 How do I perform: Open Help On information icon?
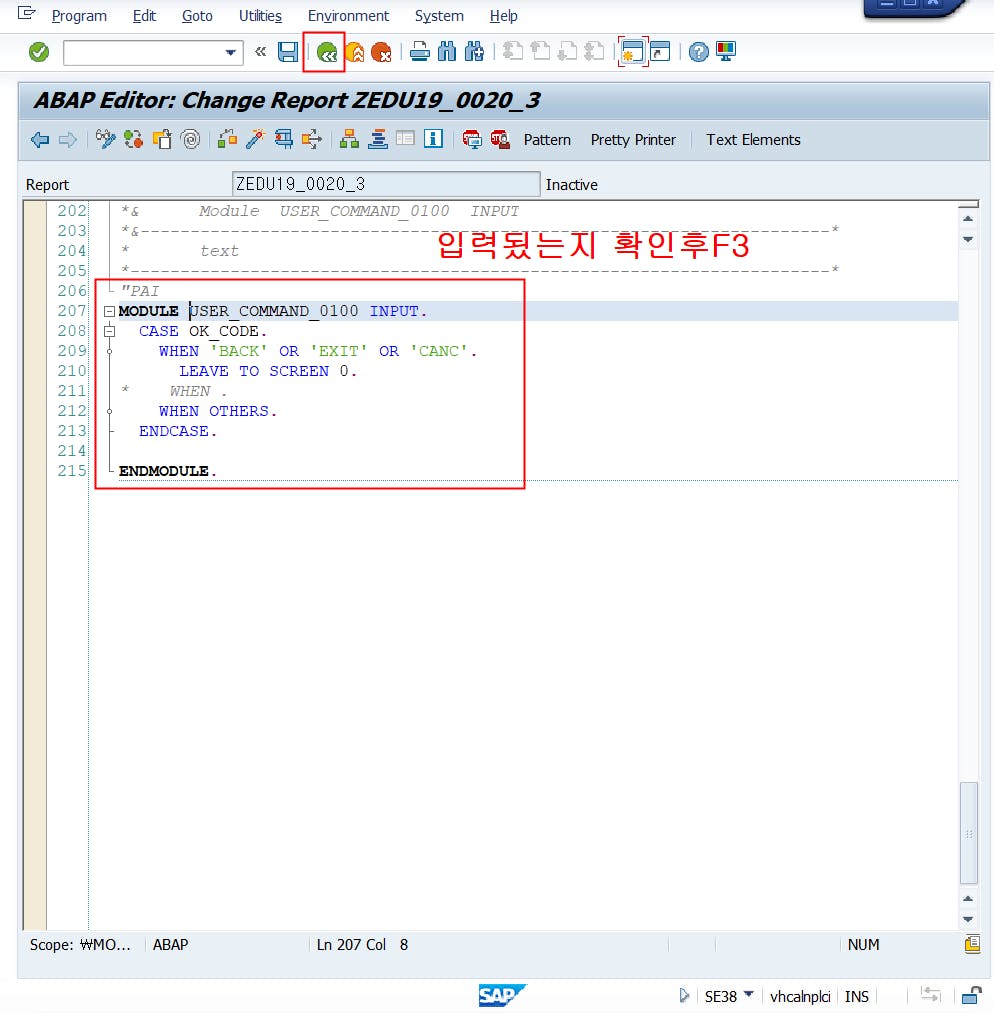[433, 140]
